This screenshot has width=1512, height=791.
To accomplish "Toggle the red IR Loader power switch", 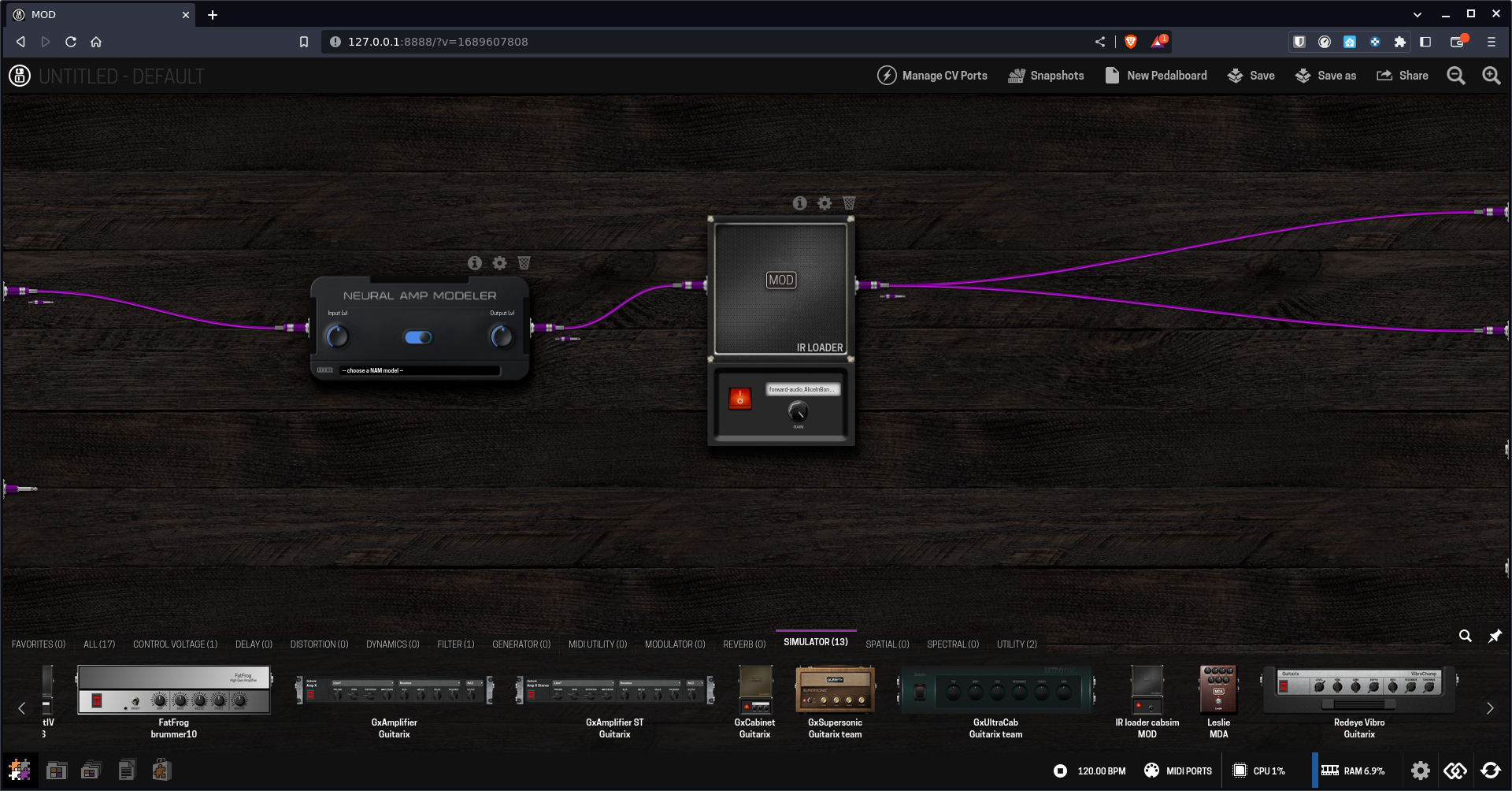I will pos(740,398).
